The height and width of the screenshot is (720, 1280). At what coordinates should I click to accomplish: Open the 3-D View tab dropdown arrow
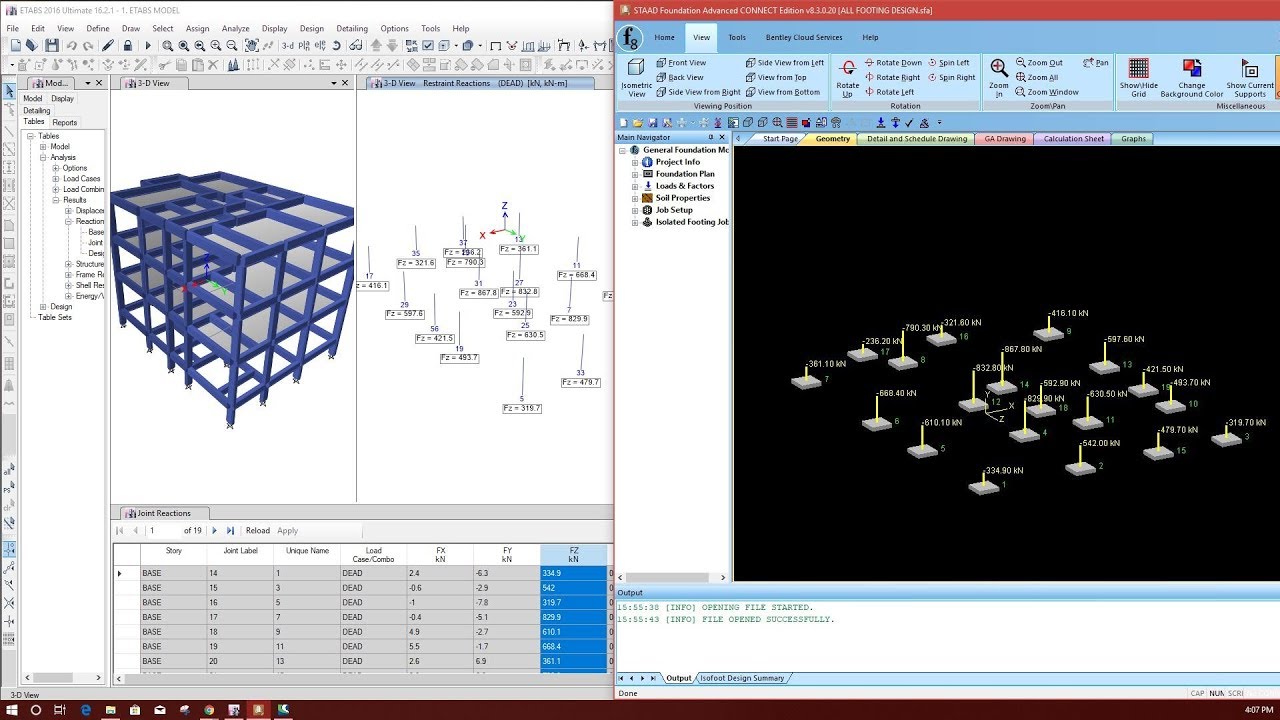[x=332, y=83]
